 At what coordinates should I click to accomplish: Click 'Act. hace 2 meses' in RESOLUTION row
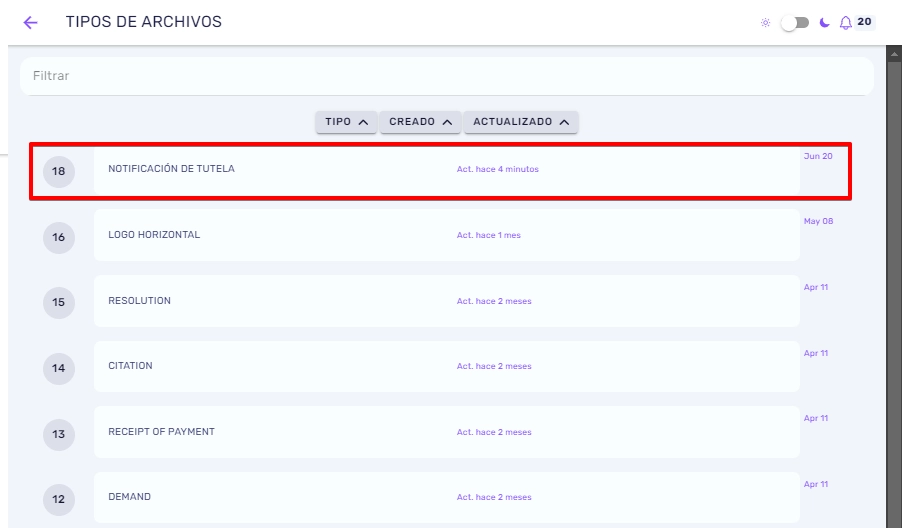coord(494,301)
